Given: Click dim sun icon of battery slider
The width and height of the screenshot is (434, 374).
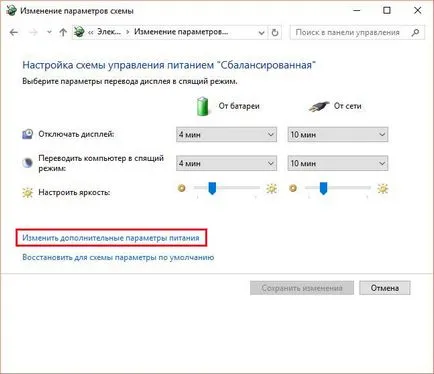Looking at the screenshot, I should click(182, 189).
